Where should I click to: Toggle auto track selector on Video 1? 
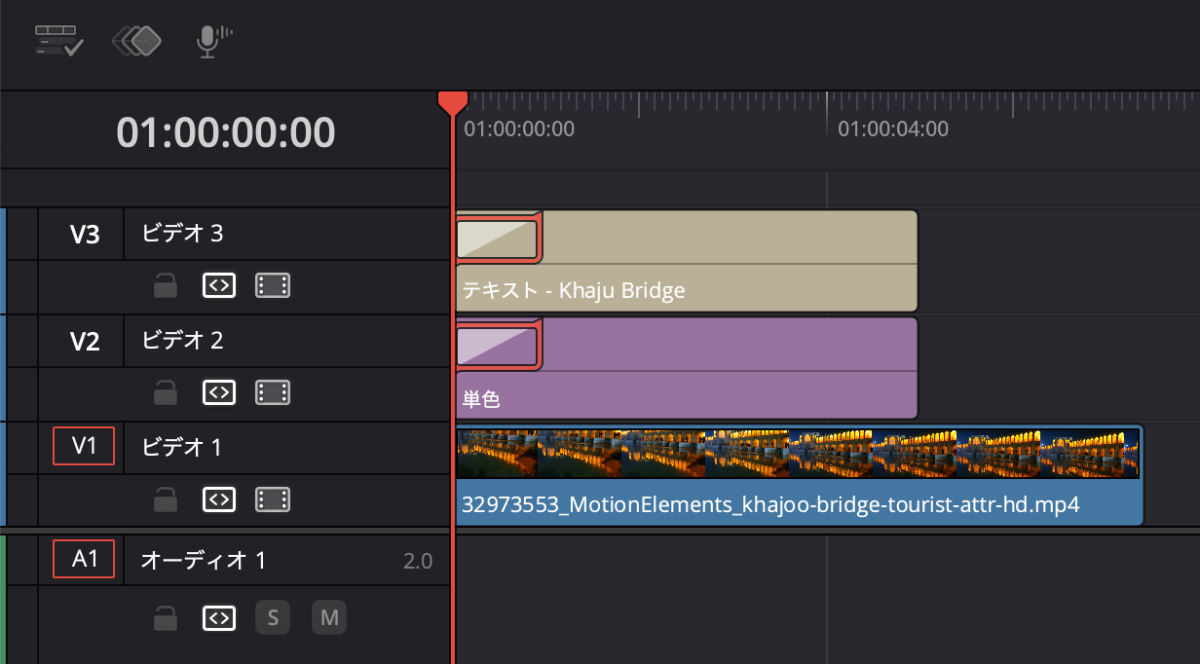218,499
